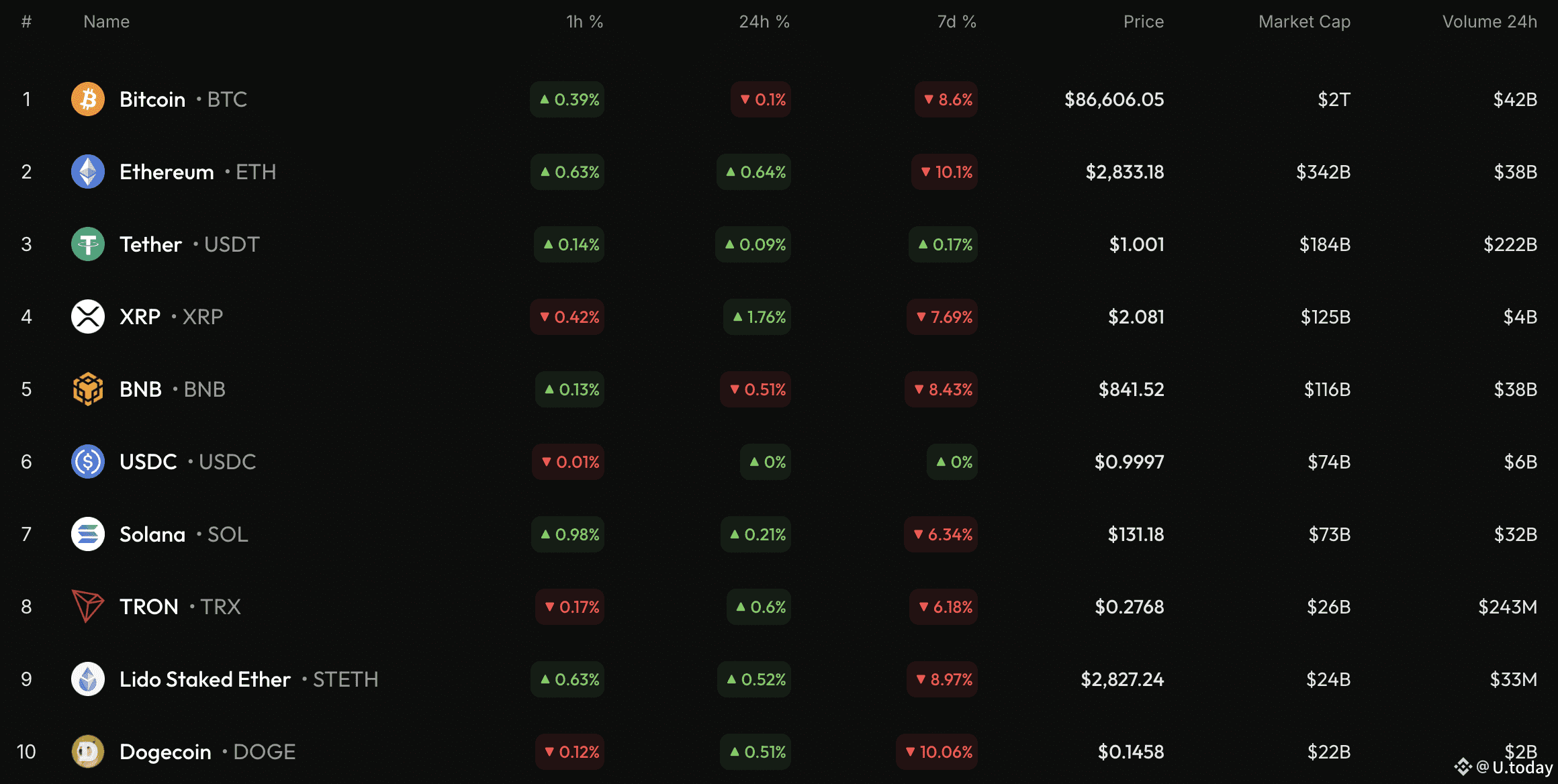The height and width of the screenshot is (784, 1558).
Task: Click the Lido Staked Ether icon
Action: (88, 679)
